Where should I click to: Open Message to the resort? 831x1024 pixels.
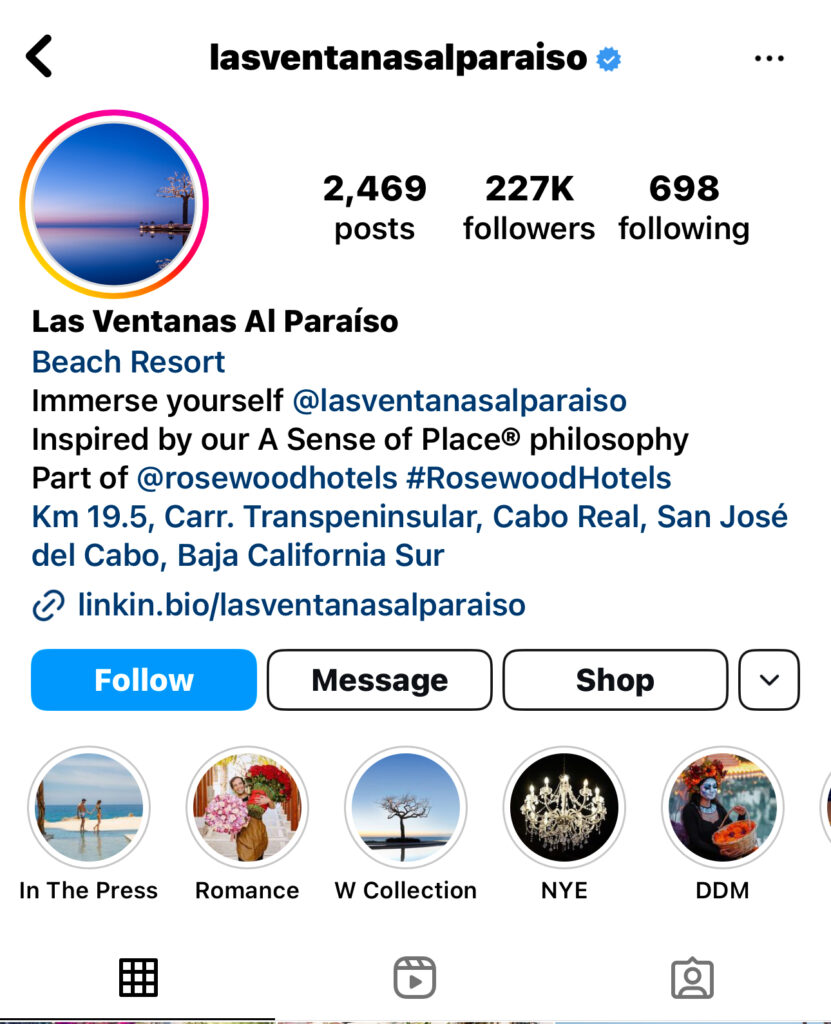pyautogui.click(x=380, y=680)
